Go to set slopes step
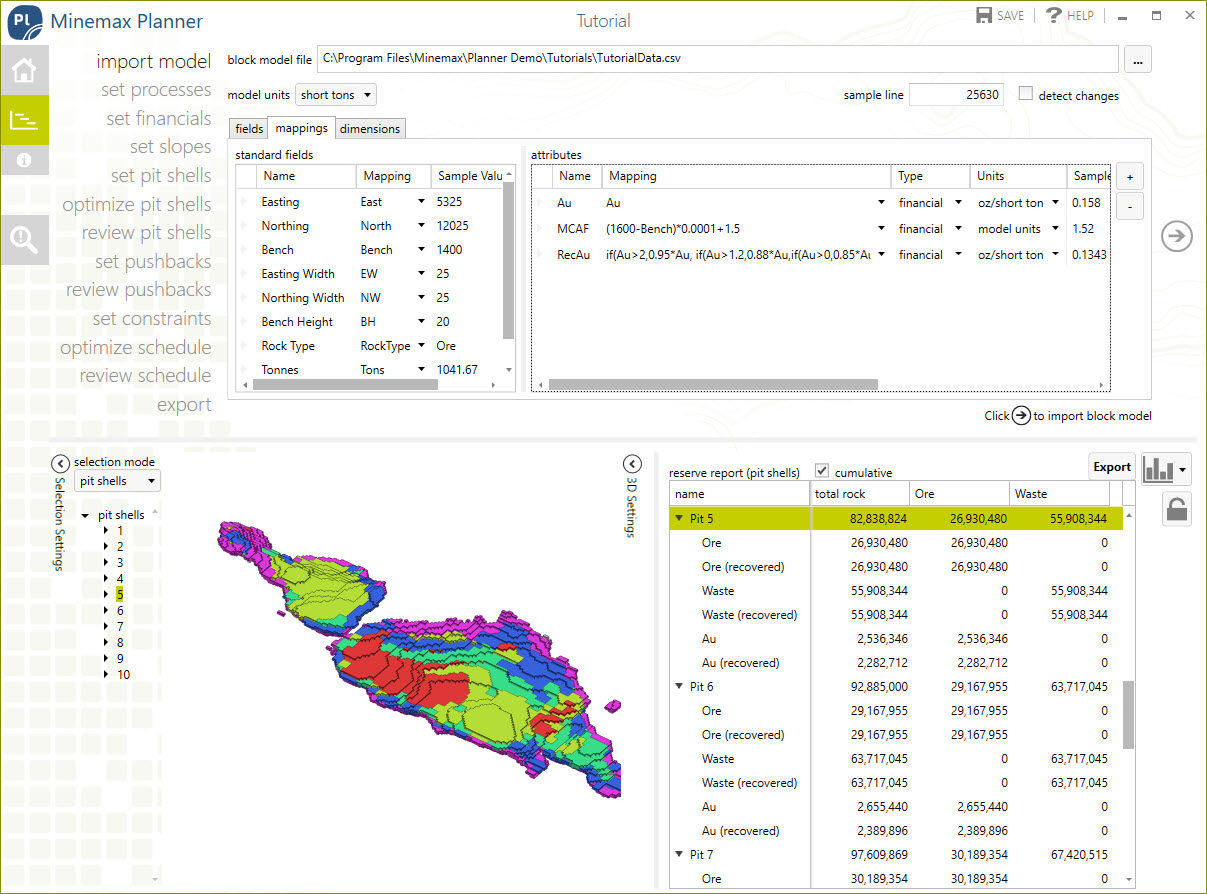 tap(171, 148)
